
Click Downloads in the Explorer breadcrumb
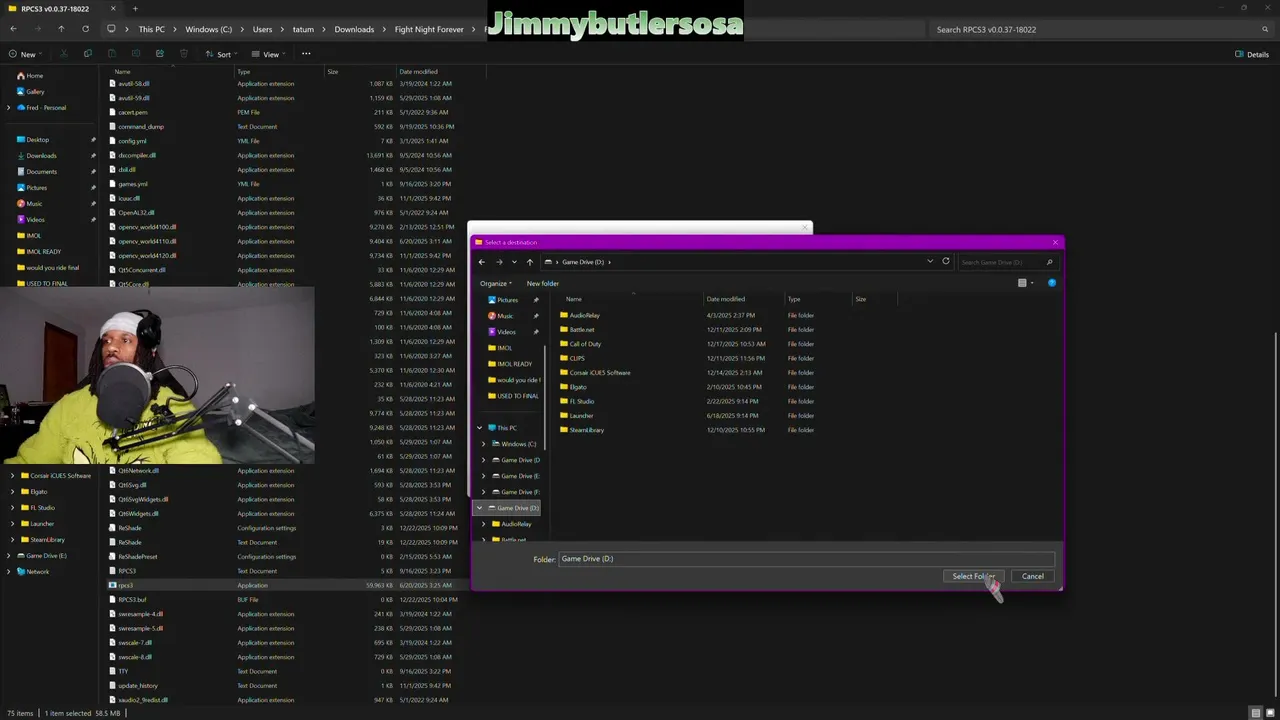354,29
